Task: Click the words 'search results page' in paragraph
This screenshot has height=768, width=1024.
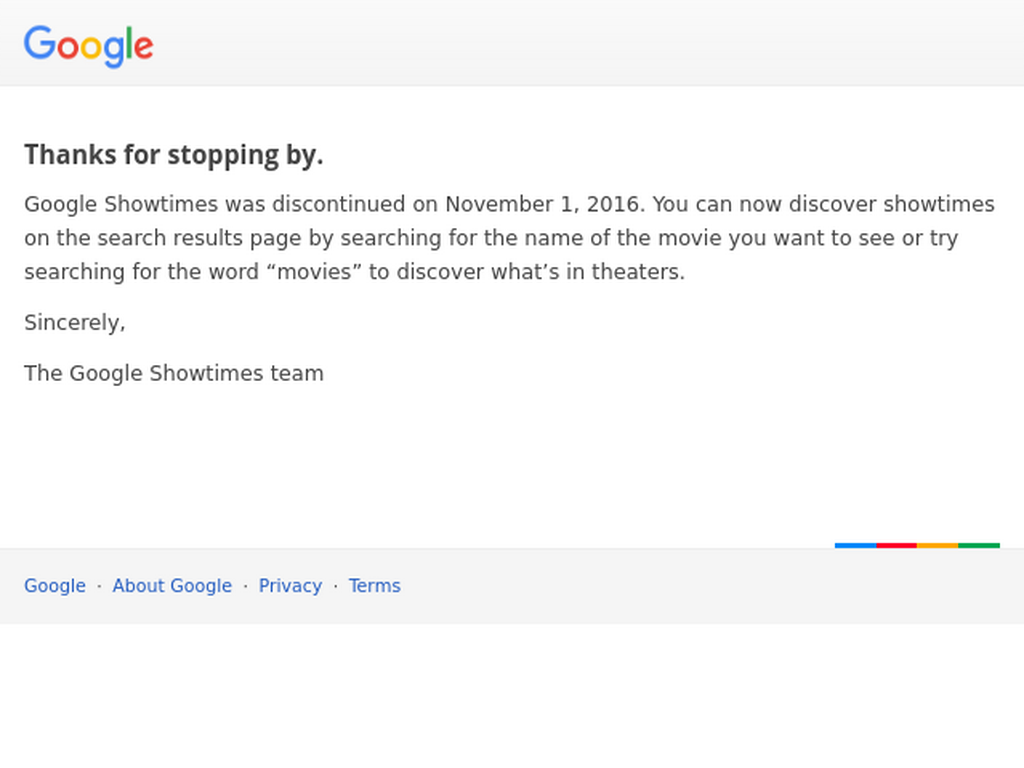Action: [x=200, y=238]
